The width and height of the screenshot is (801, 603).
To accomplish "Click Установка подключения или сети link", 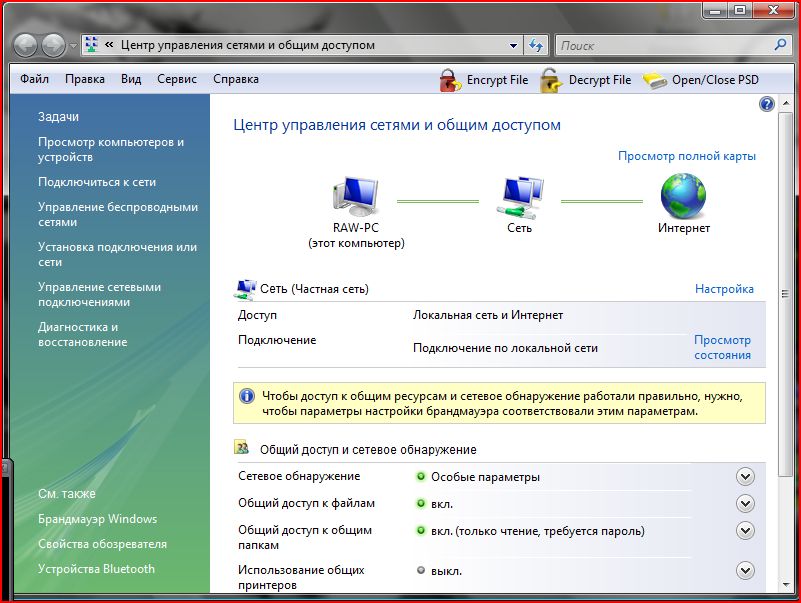I will (x=117, y=254).
